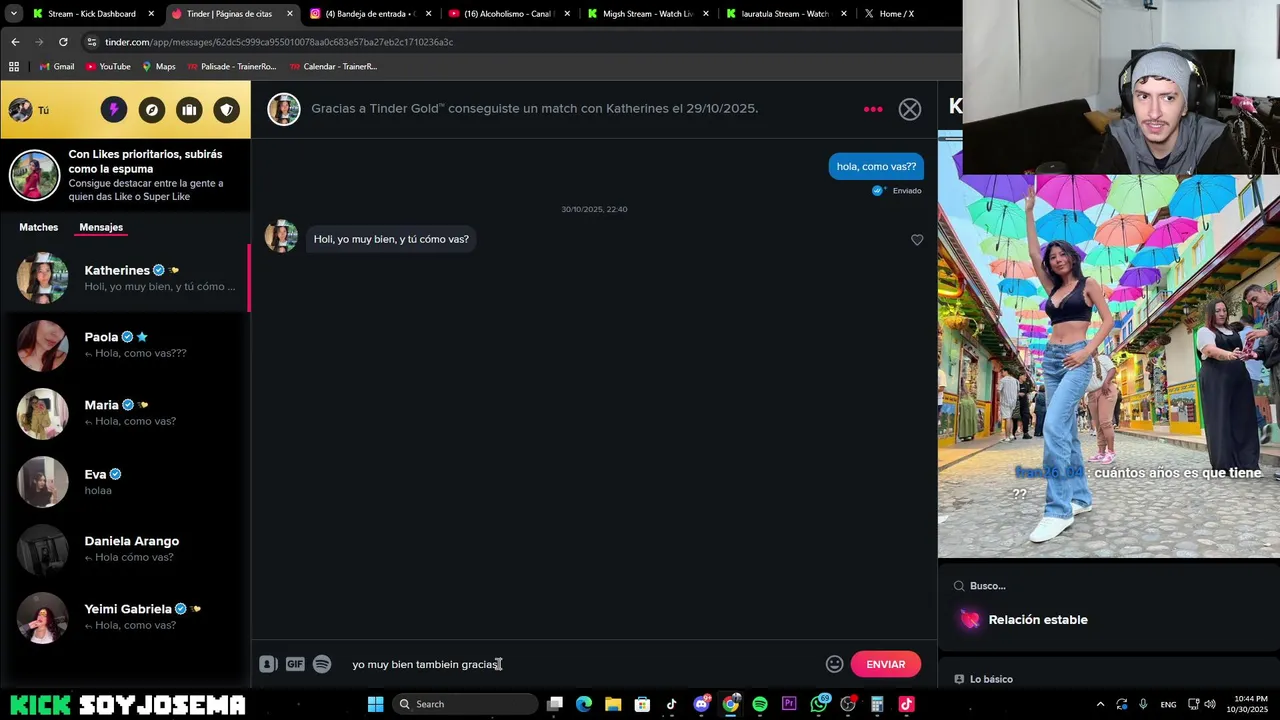1280x720 pixels.
Task: Click the Lo básico section heading
Action: (x=991, y=679)
